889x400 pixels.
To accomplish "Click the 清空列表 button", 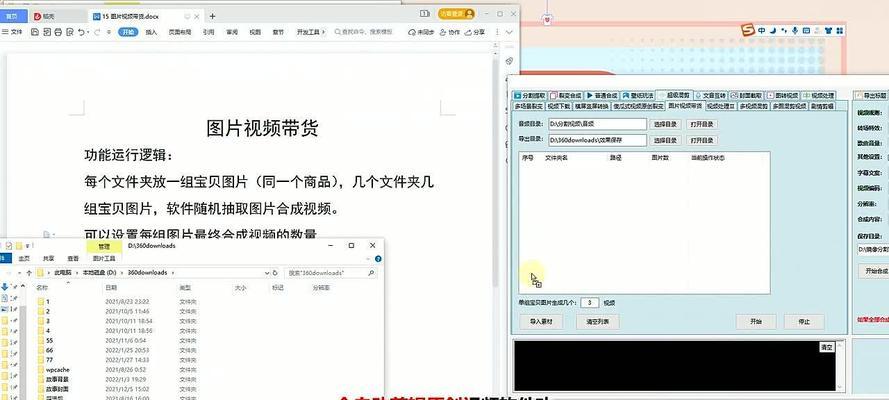I will point(597,322).
